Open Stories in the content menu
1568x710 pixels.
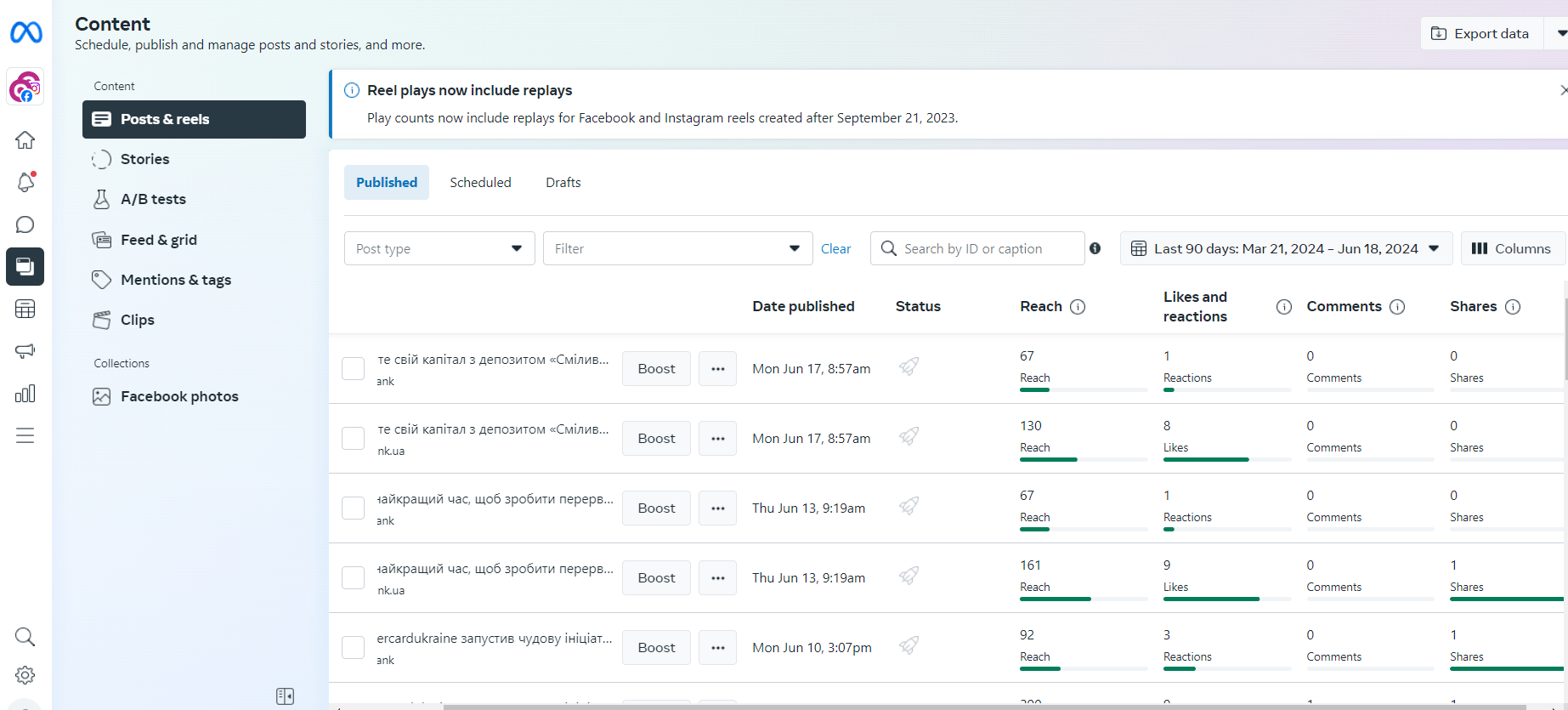[194, 159]
